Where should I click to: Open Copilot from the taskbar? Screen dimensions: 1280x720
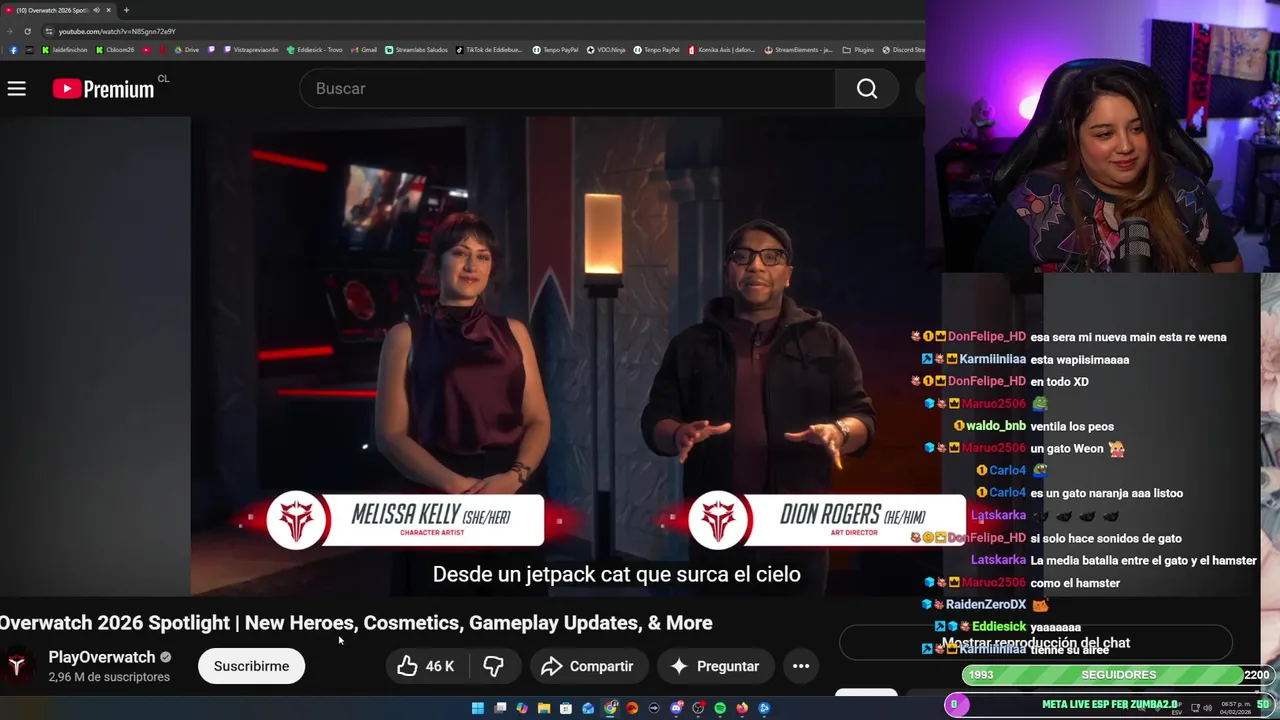pos(522,708)
